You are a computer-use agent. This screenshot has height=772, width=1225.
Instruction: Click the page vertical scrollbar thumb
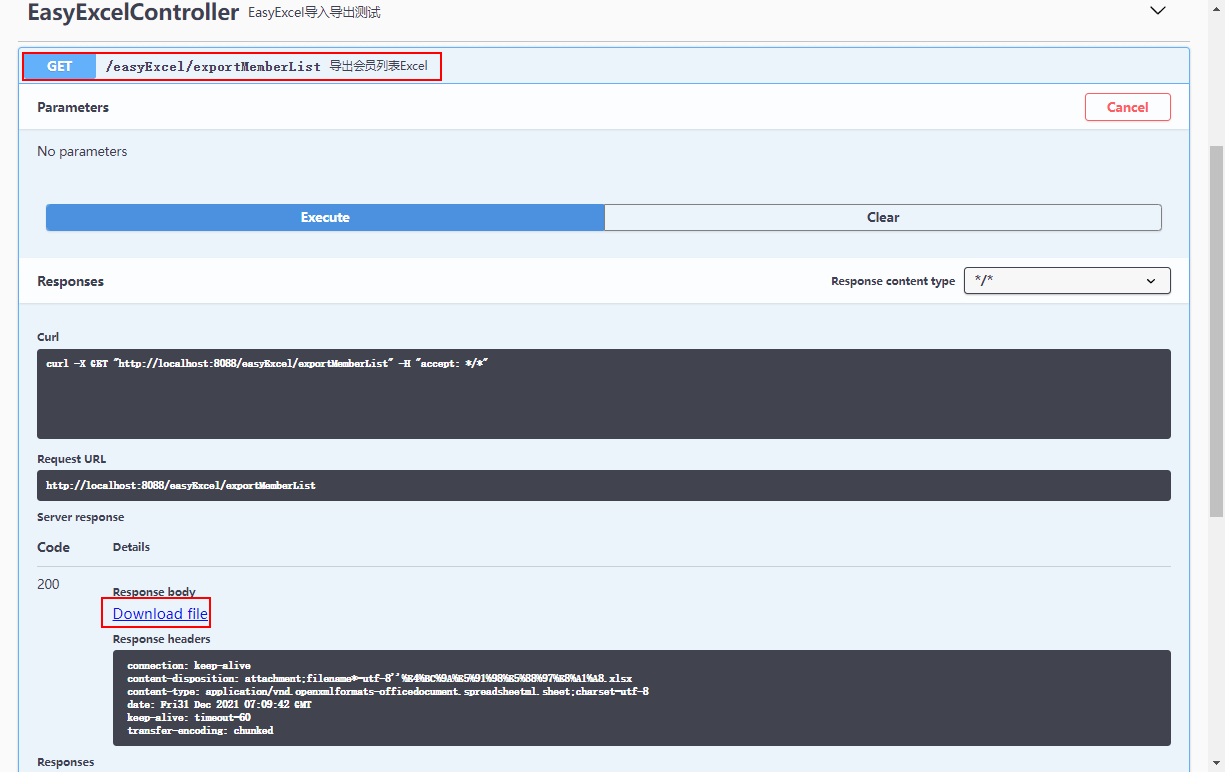(x=1216, y=330)
